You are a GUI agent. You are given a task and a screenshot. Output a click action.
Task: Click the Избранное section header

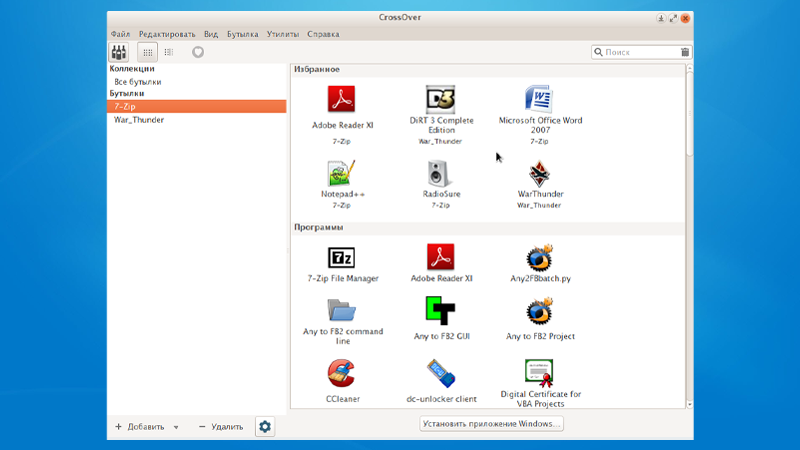(317, 69)
